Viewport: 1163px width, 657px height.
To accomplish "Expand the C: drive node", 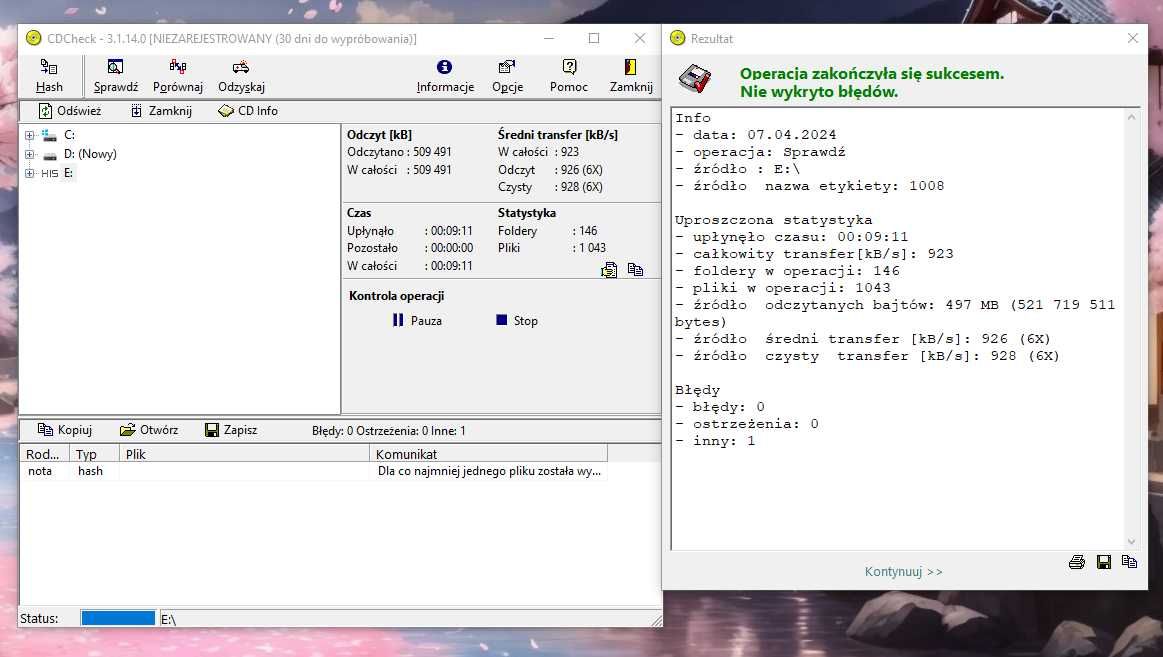I will coord(30,135).
